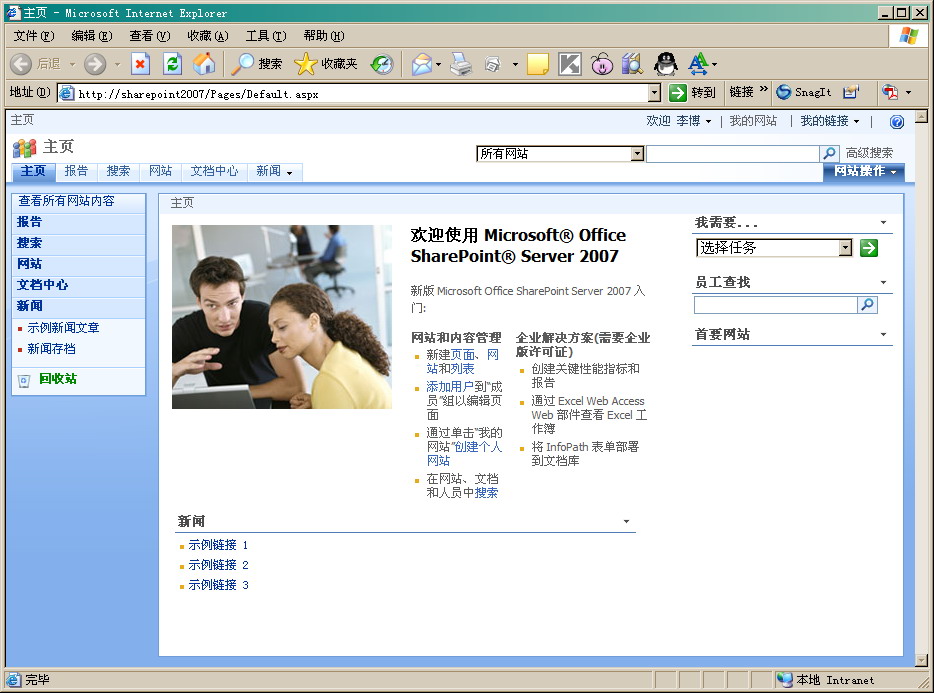
Task: Open the blue help question mark icon
Action: (896, 122)
